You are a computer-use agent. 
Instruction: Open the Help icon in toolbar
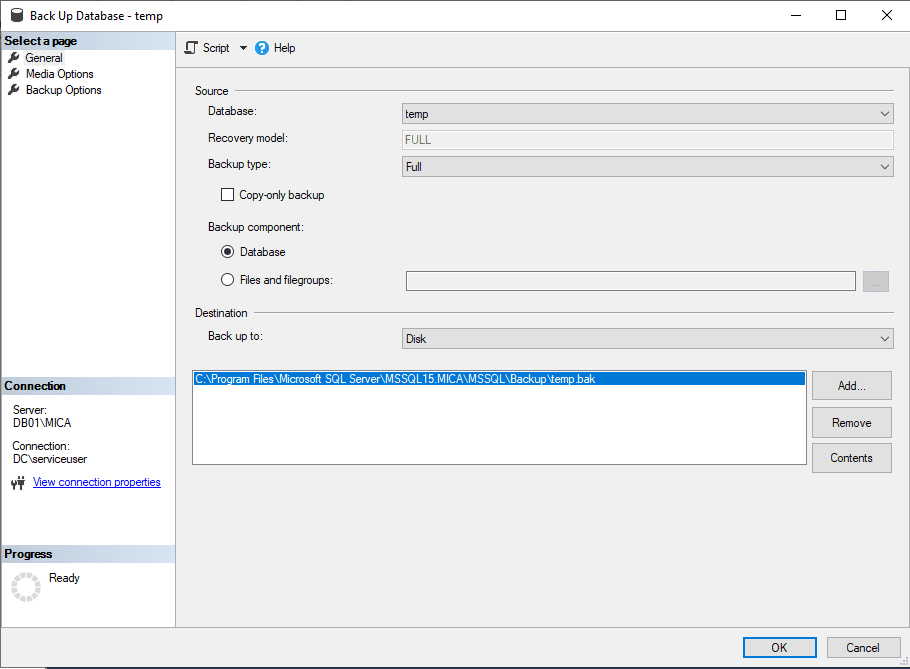[x=262, y=48]
